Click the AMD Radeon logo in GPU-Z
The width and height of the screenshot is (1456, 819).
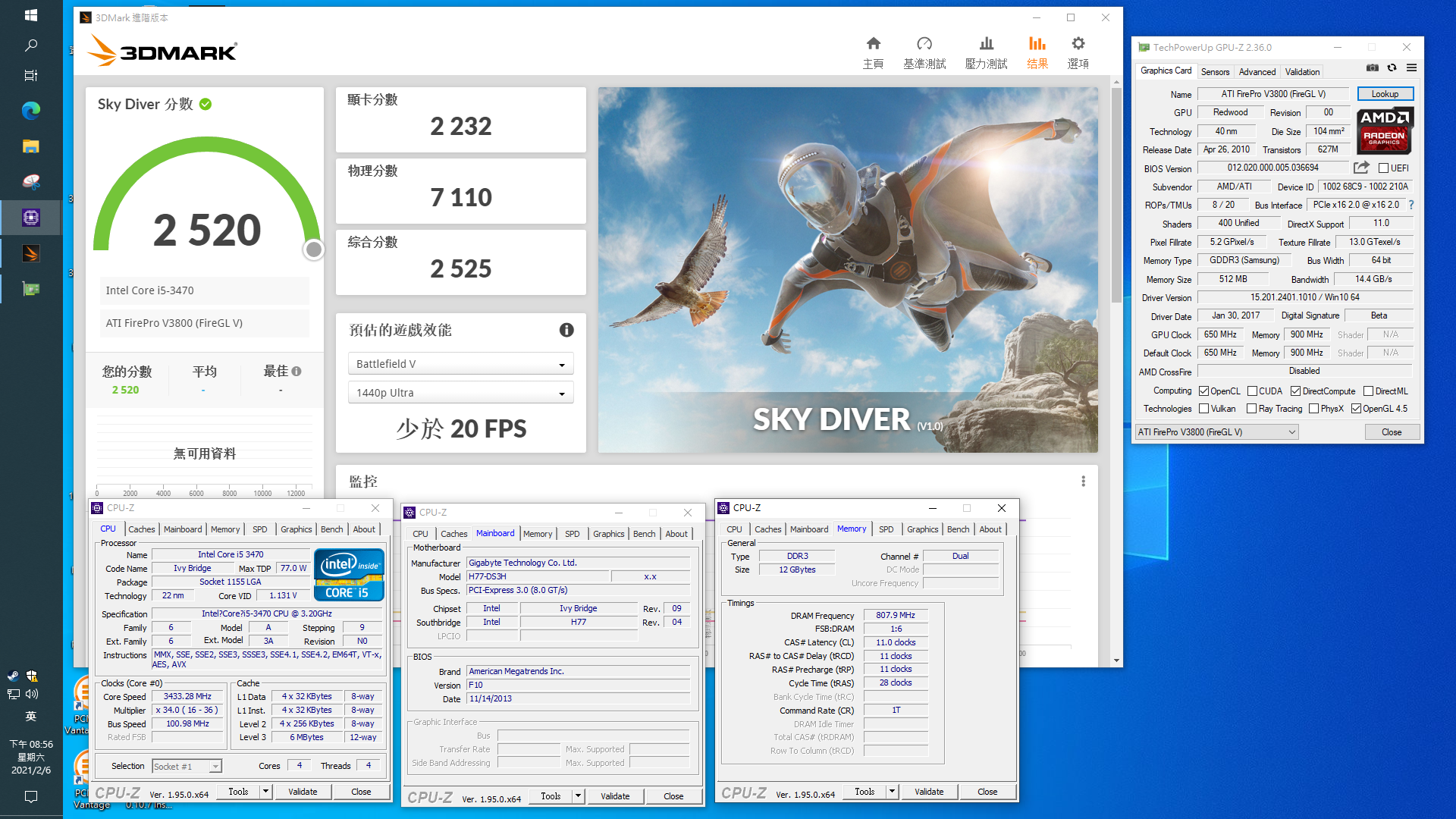(x=1384, y=130)
